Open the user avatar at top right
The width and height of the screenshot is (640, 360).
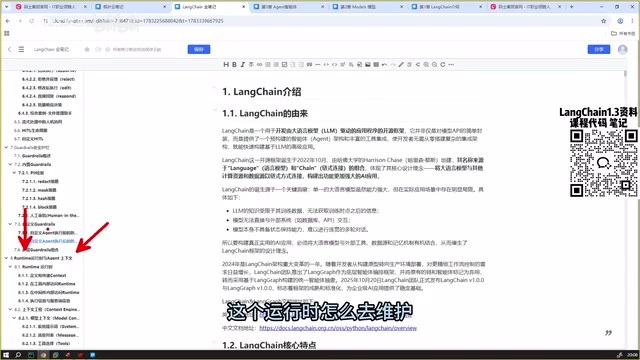(622, 49)
